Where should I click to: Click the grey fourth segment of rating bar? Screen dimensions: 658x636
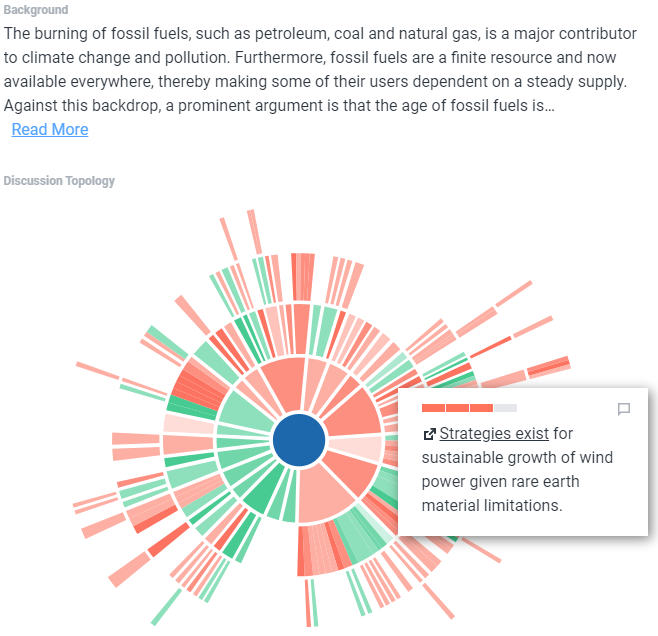click(506, 408)
